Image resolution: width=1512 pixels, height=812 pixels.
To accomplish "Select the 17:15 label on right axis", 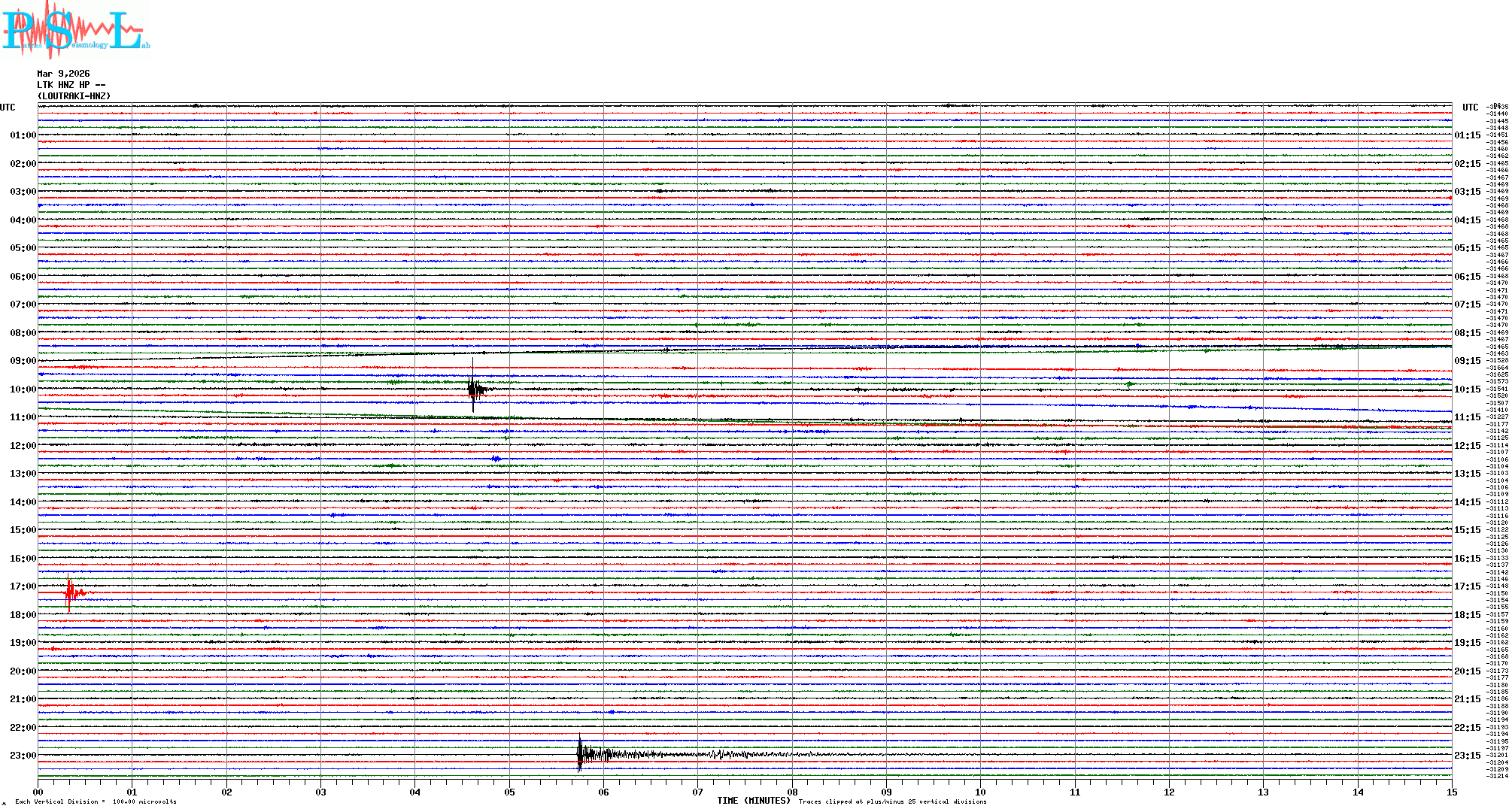I will coord(1467,586).
